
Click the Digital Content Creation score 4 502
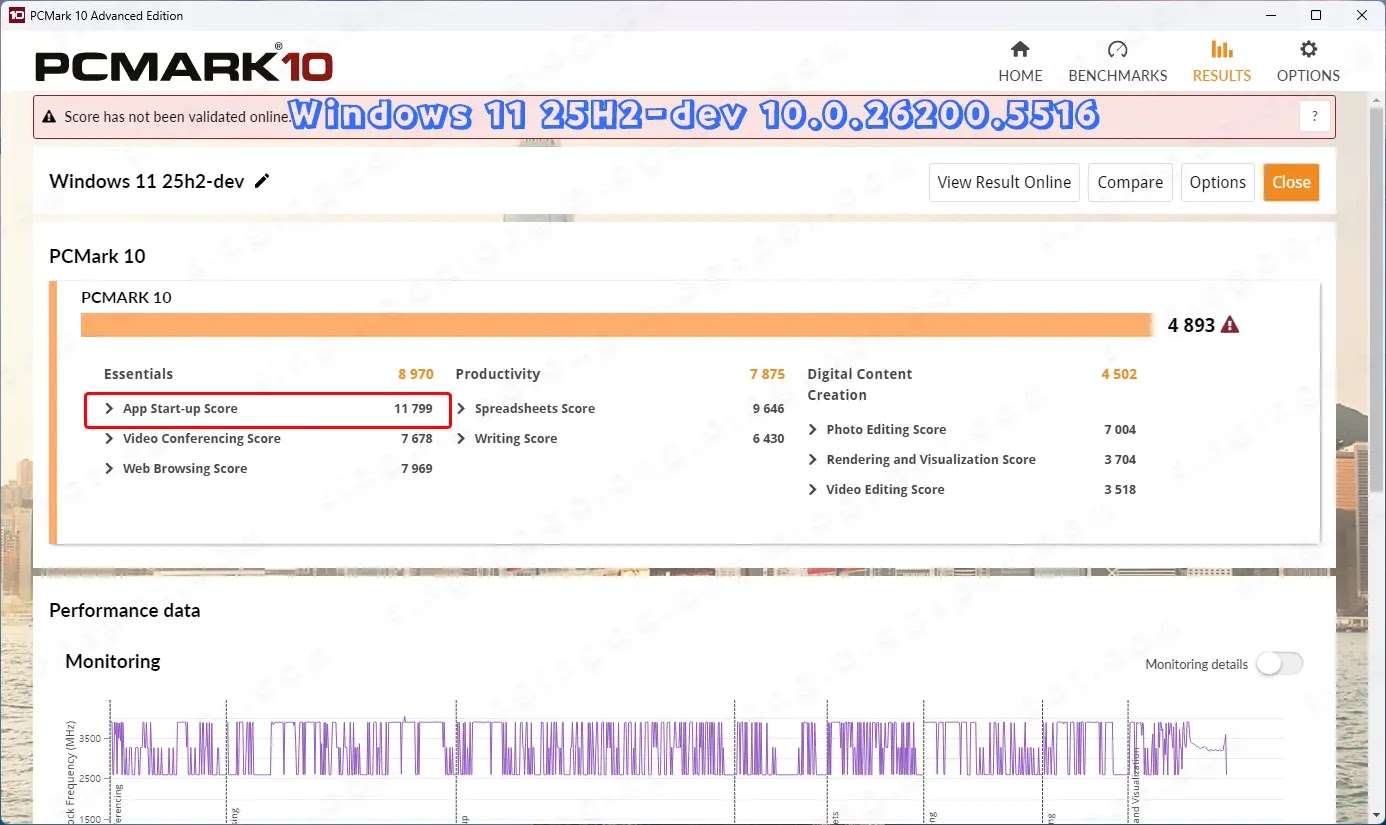(1119, 374)
